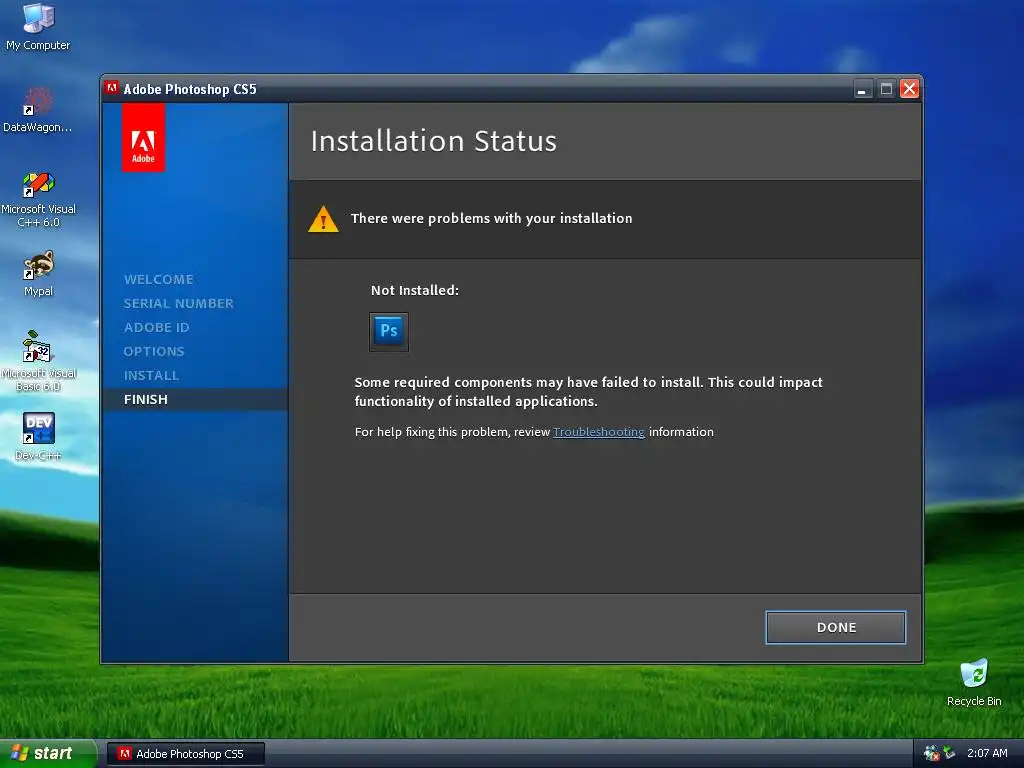Click the yellow warning triangle icon
The image size is (1024, 768).
pyautogui.click(x=323, y=219)
